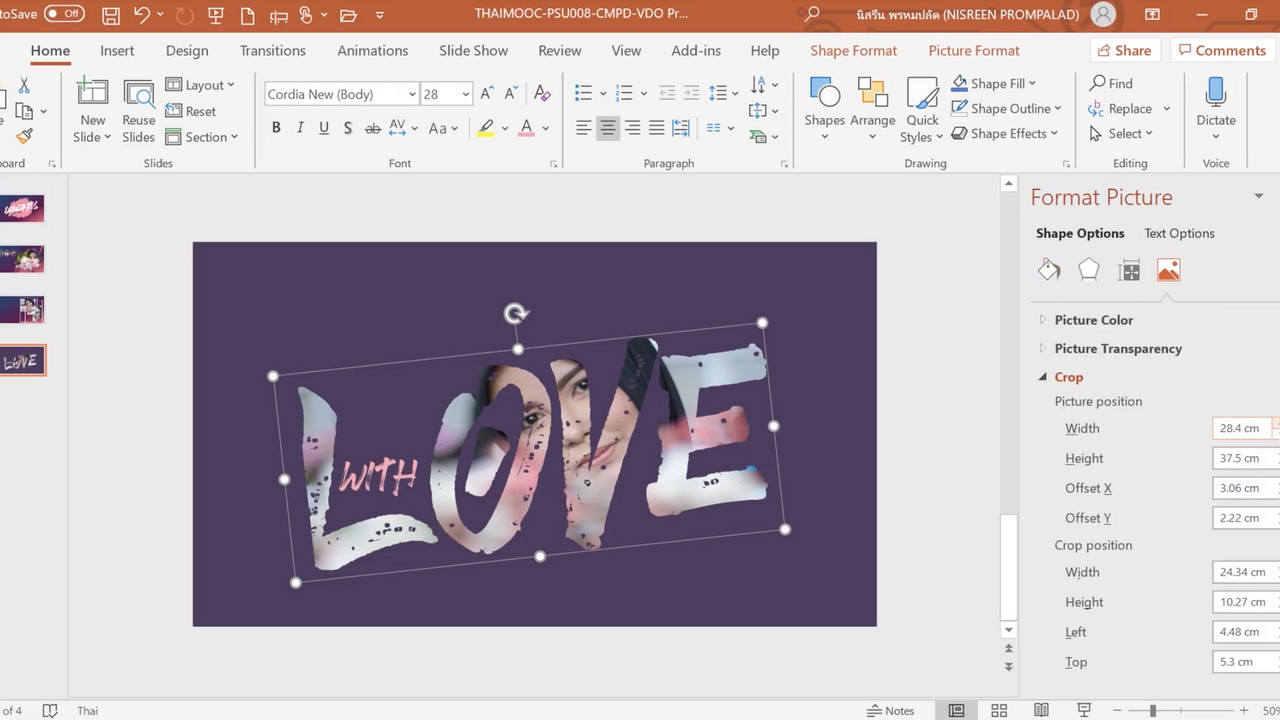Reset the slide layout

191,111
